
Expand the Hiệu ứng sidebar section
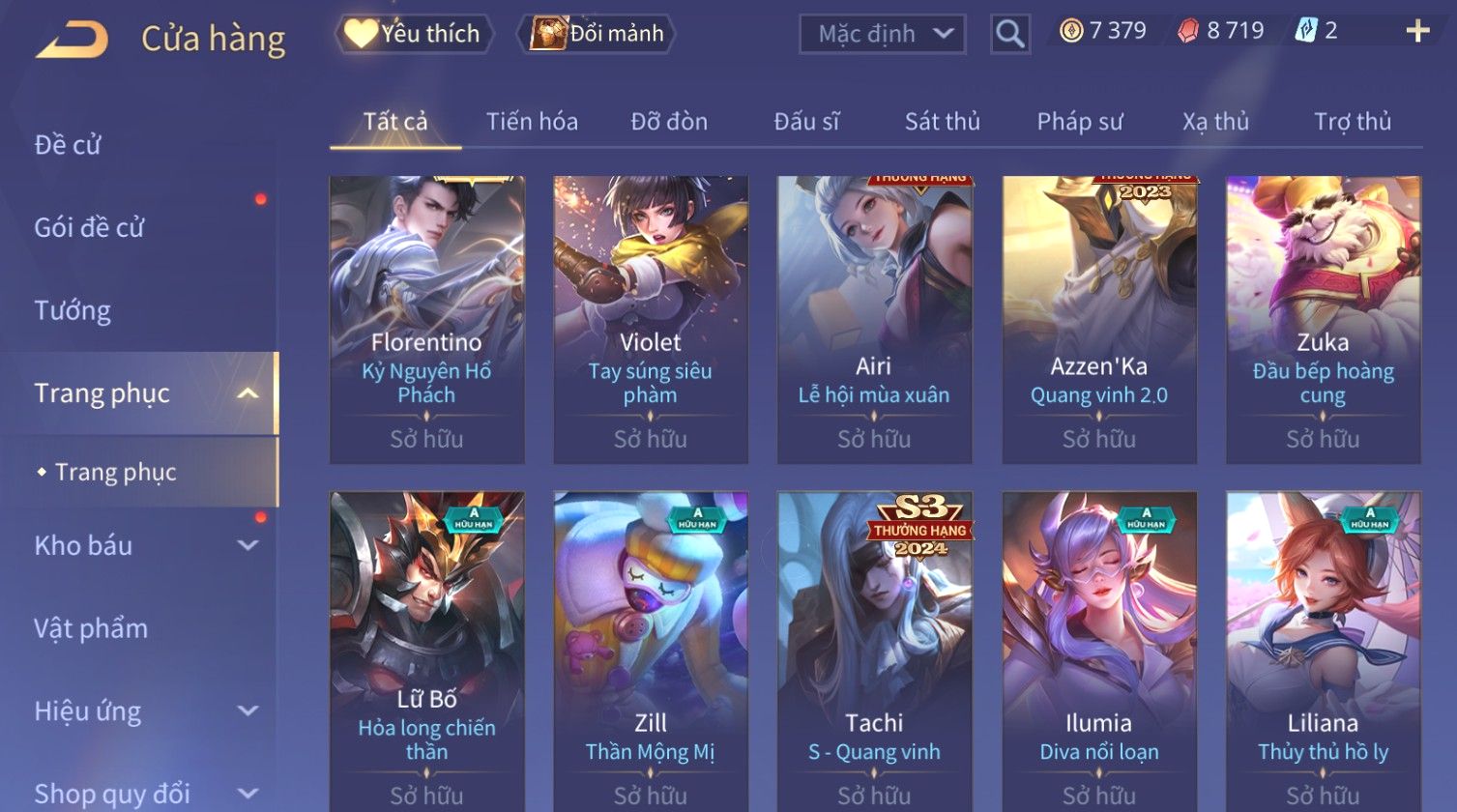pyautogui.click(x=248, y=711)
